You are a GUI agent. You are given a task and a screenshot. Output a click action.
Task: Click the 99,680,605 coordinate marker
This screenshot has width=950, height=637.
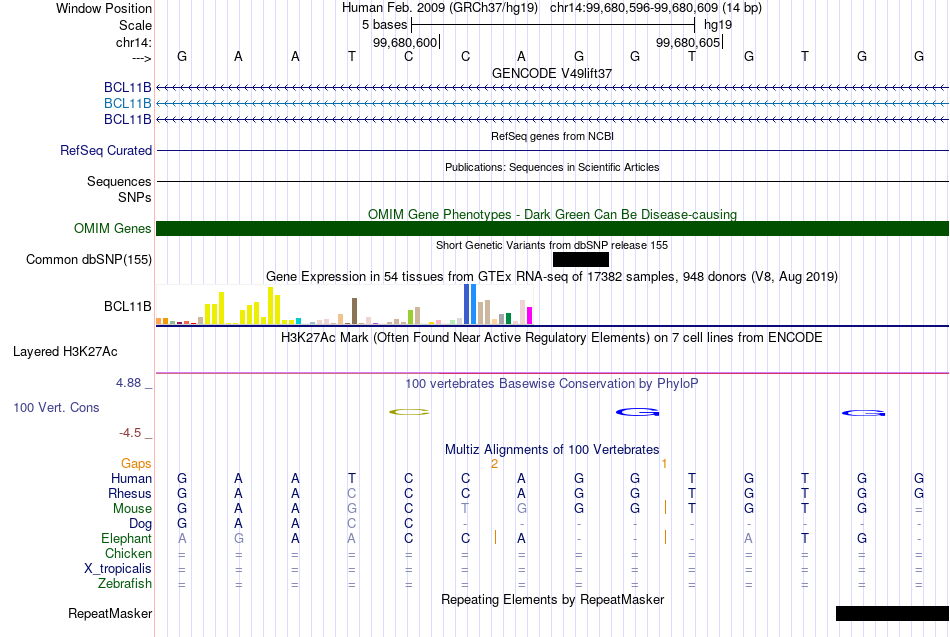[688, 42]
